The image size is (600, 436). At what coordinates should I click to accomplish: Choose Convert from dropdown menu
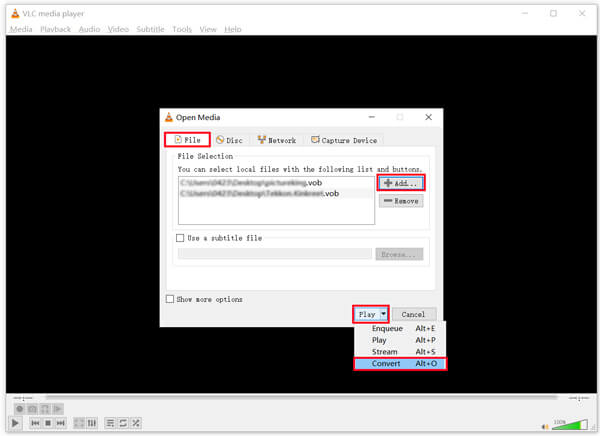click(400, 364)
